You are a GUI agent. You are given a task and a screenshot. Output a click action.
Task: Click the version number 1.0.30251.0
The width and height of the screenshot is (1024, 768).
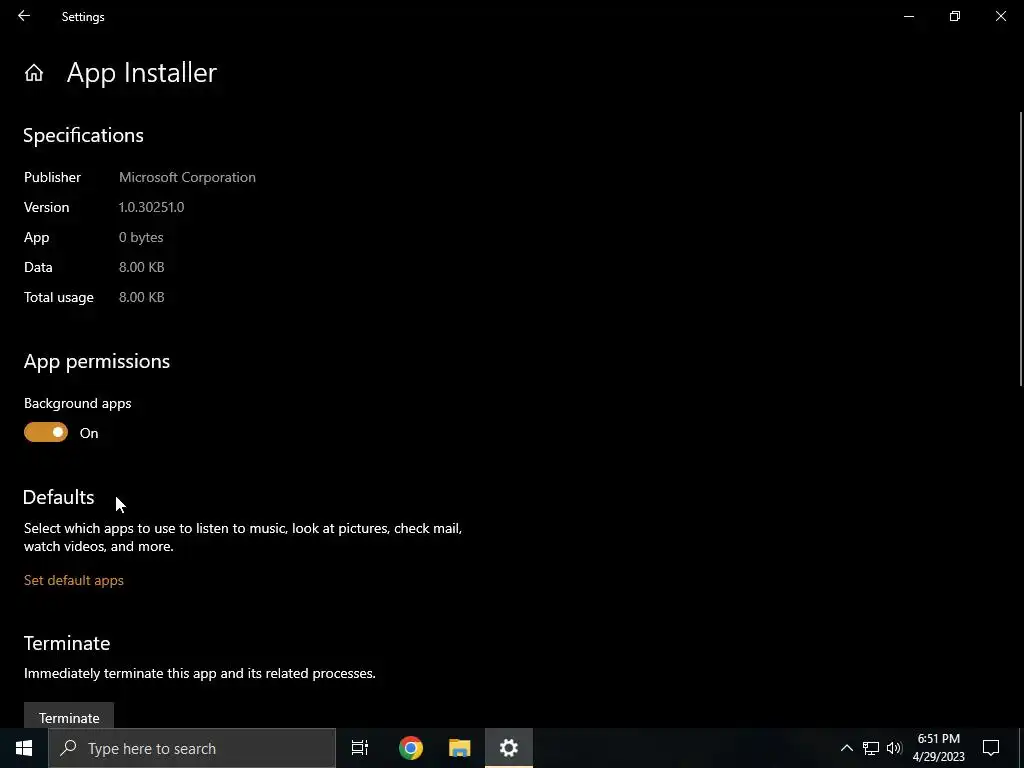point(152,207)
